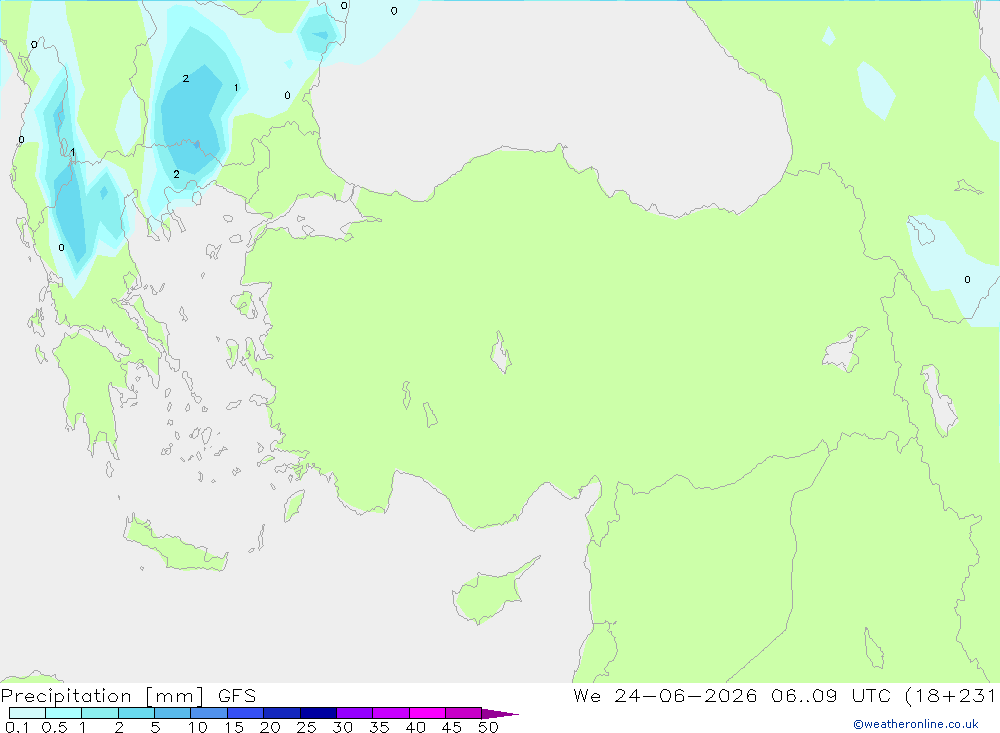This screenshot has height=733, width=1000.
Task: Click legend scale label "40"
Action: [x=415, y=727]
